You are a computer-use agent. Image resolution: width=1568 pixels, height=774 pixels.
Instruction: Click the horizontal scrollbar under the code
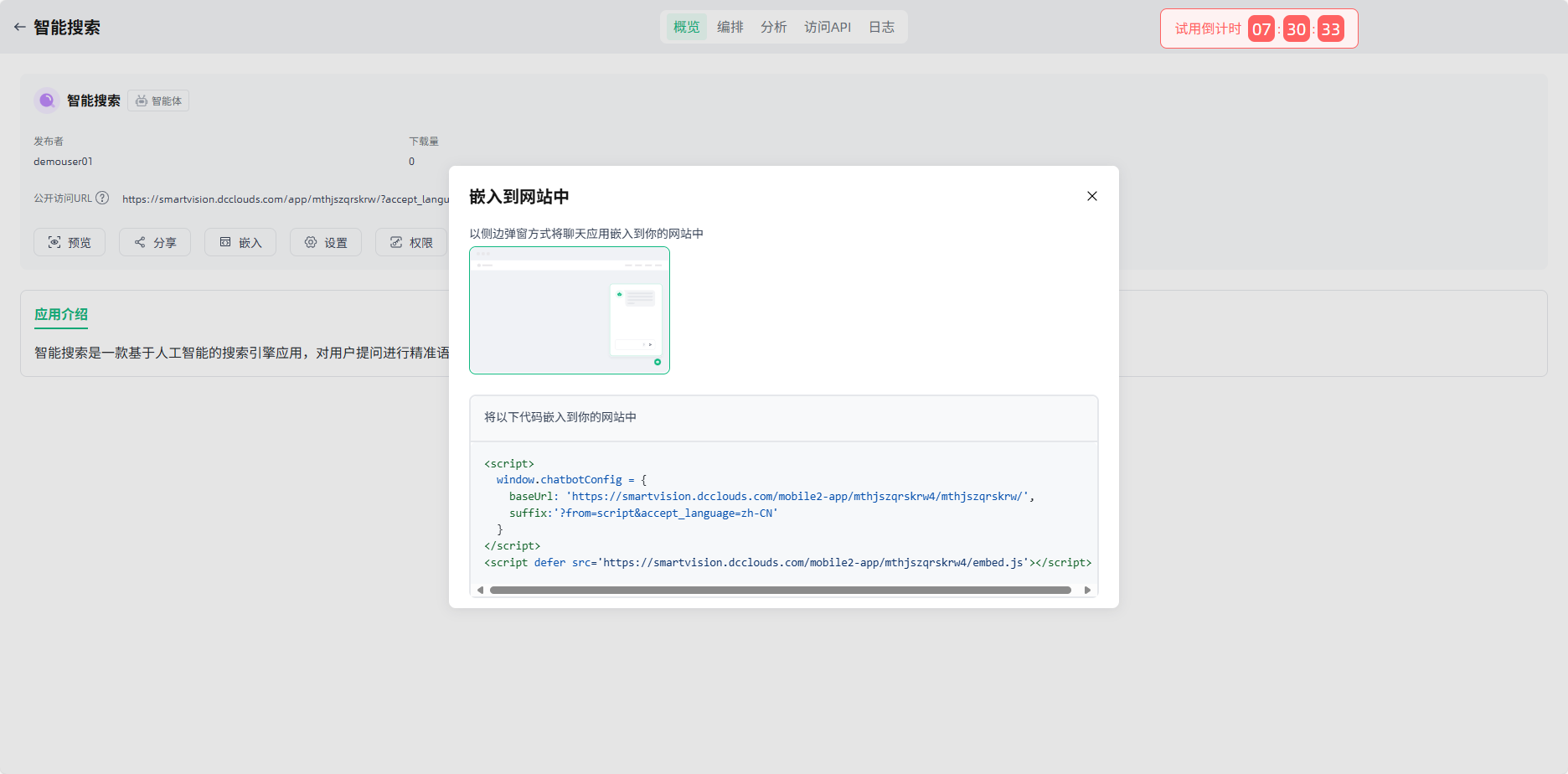(x=781, y=590)
